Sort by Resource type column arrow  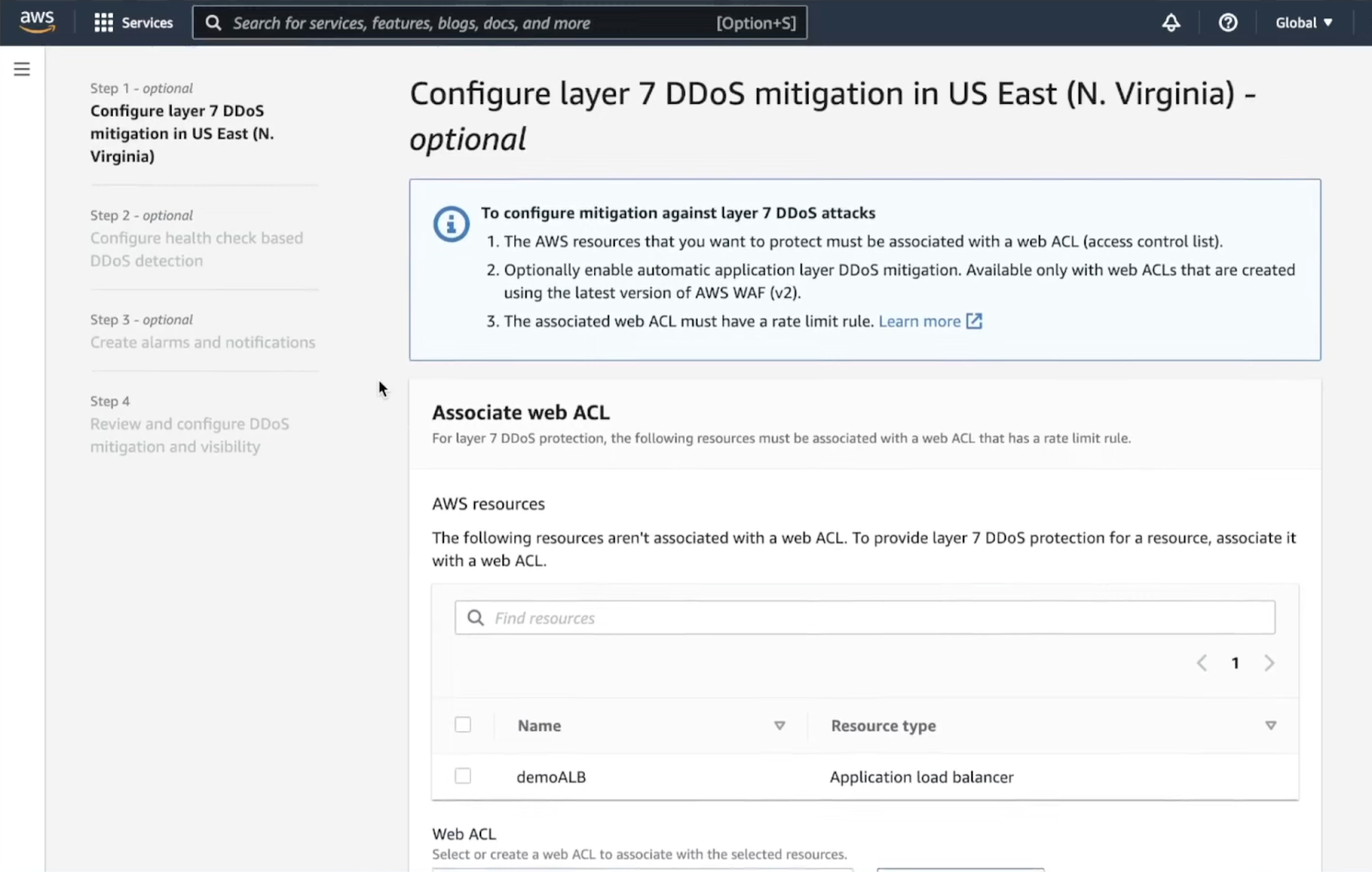(1270, 725)
